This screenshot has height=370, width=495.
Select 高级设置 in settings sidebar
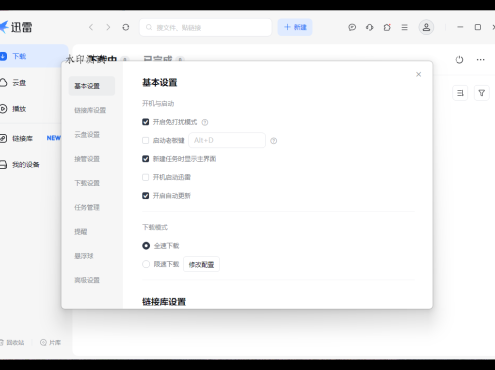(87, 280)
